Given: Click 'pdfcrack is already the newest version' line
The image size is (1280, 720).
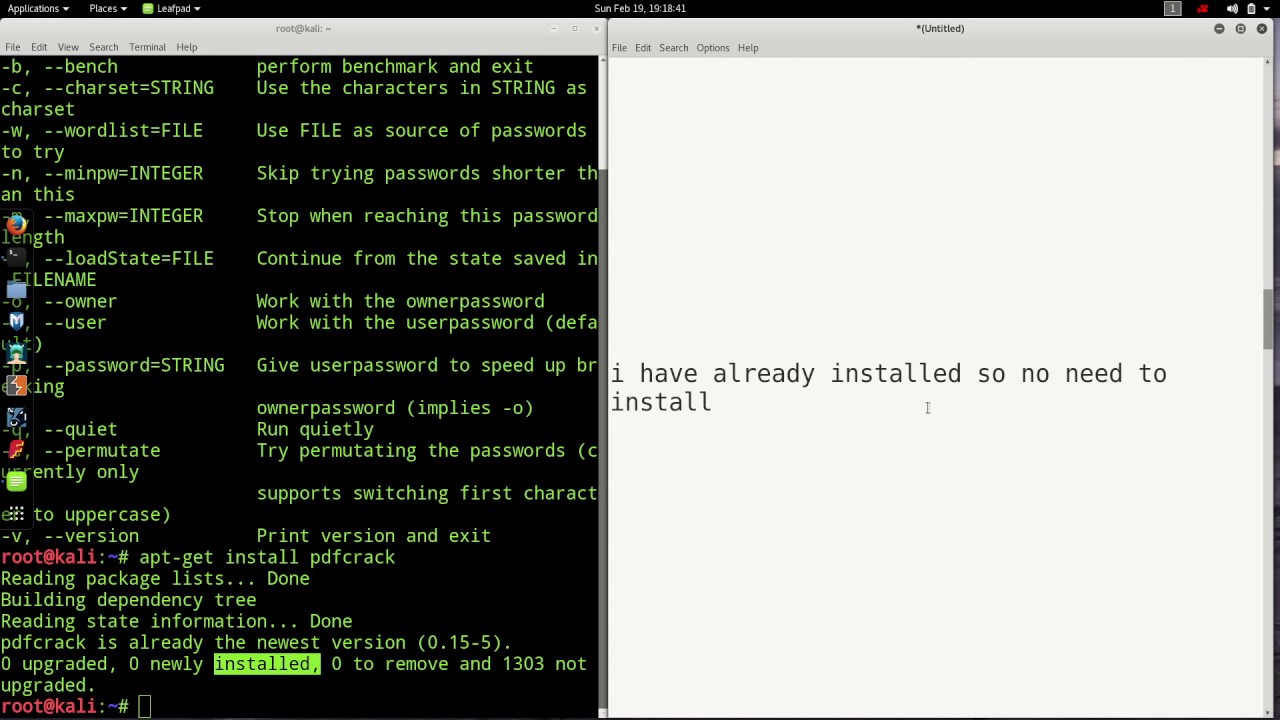Looking at the screenshot, I should tap(256, 643).
